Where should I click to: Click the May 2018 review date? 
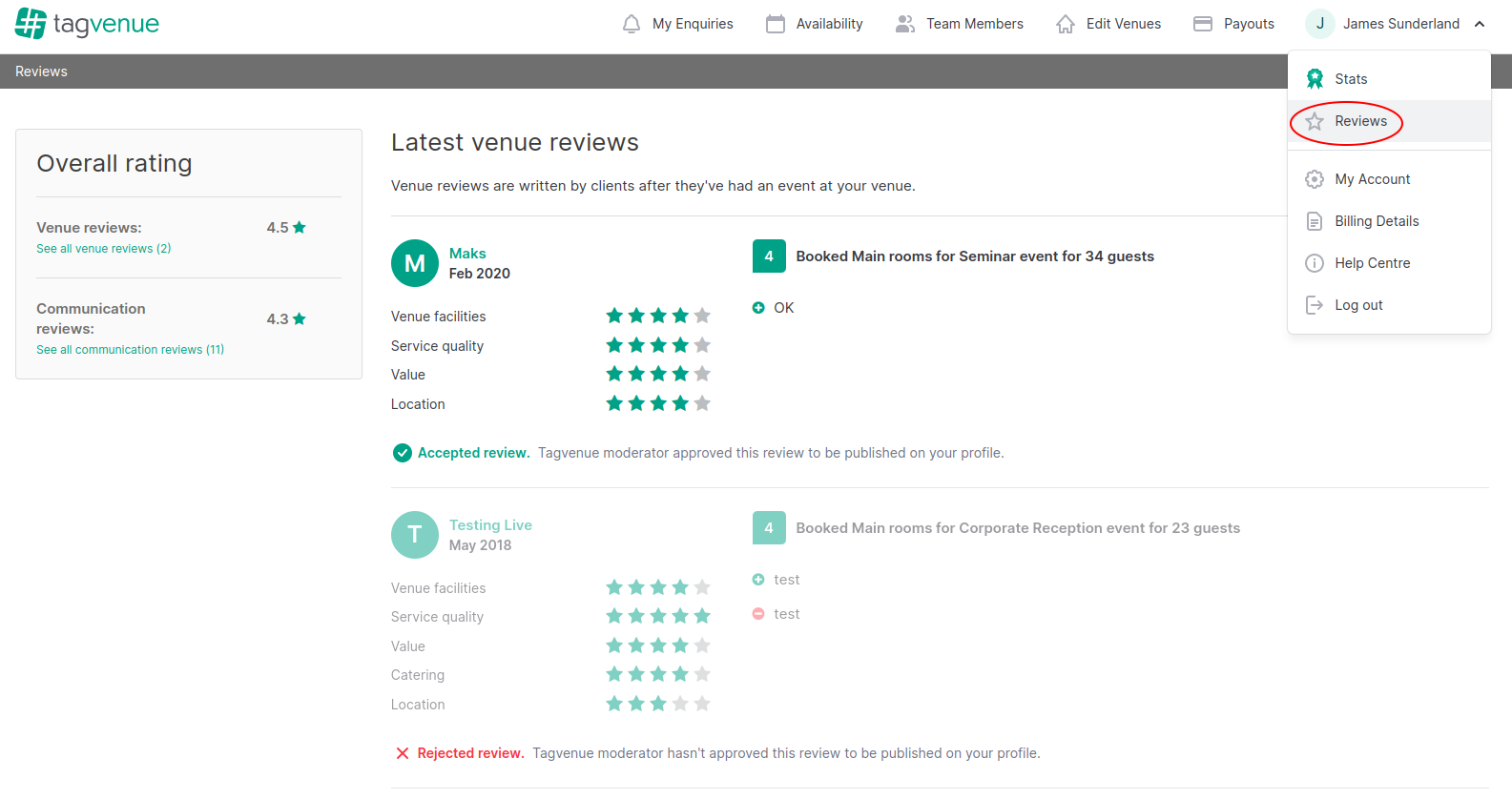click(x=480, y=545)
